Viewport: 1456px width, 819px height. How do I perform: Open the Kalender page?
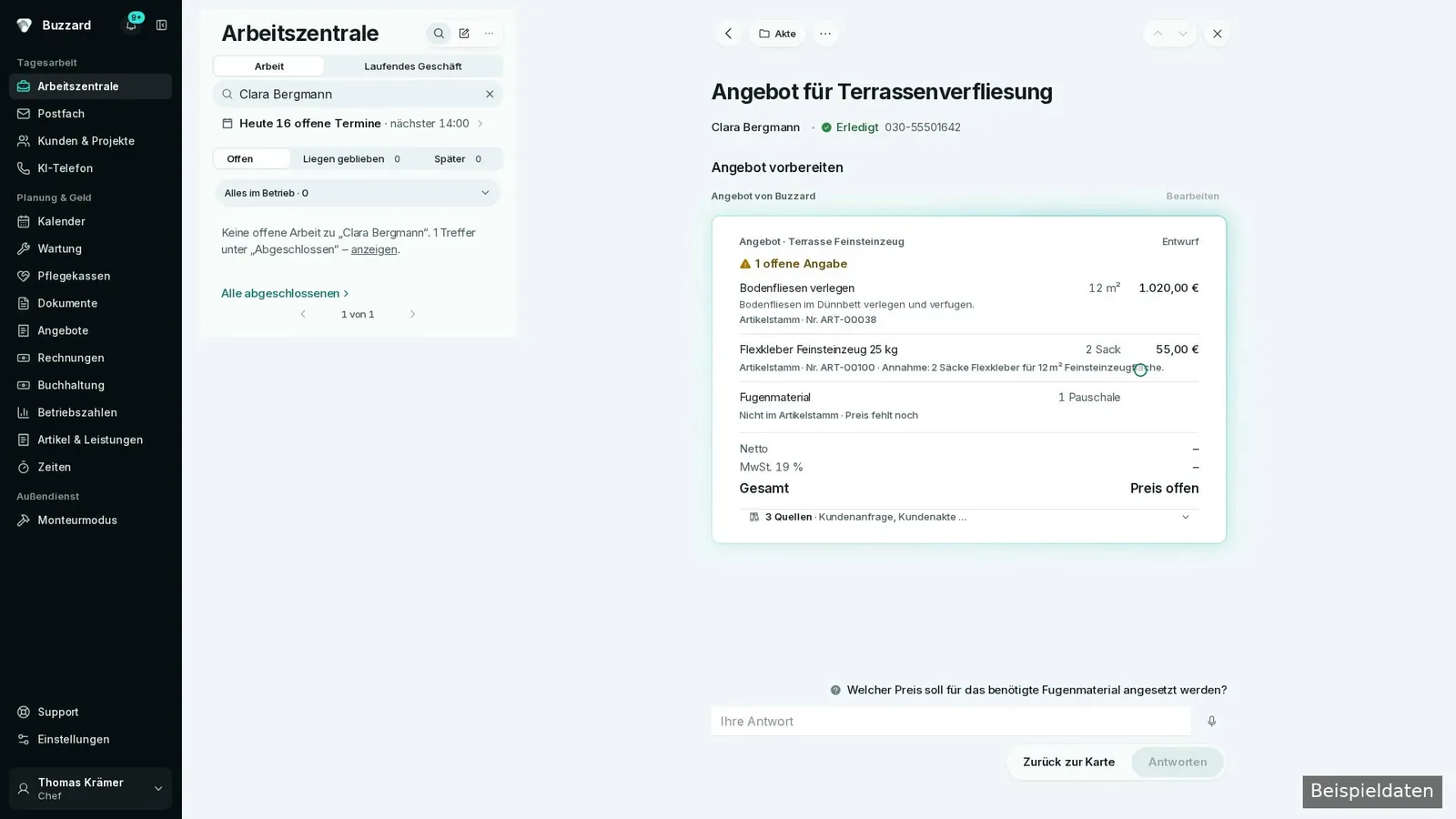90,221
